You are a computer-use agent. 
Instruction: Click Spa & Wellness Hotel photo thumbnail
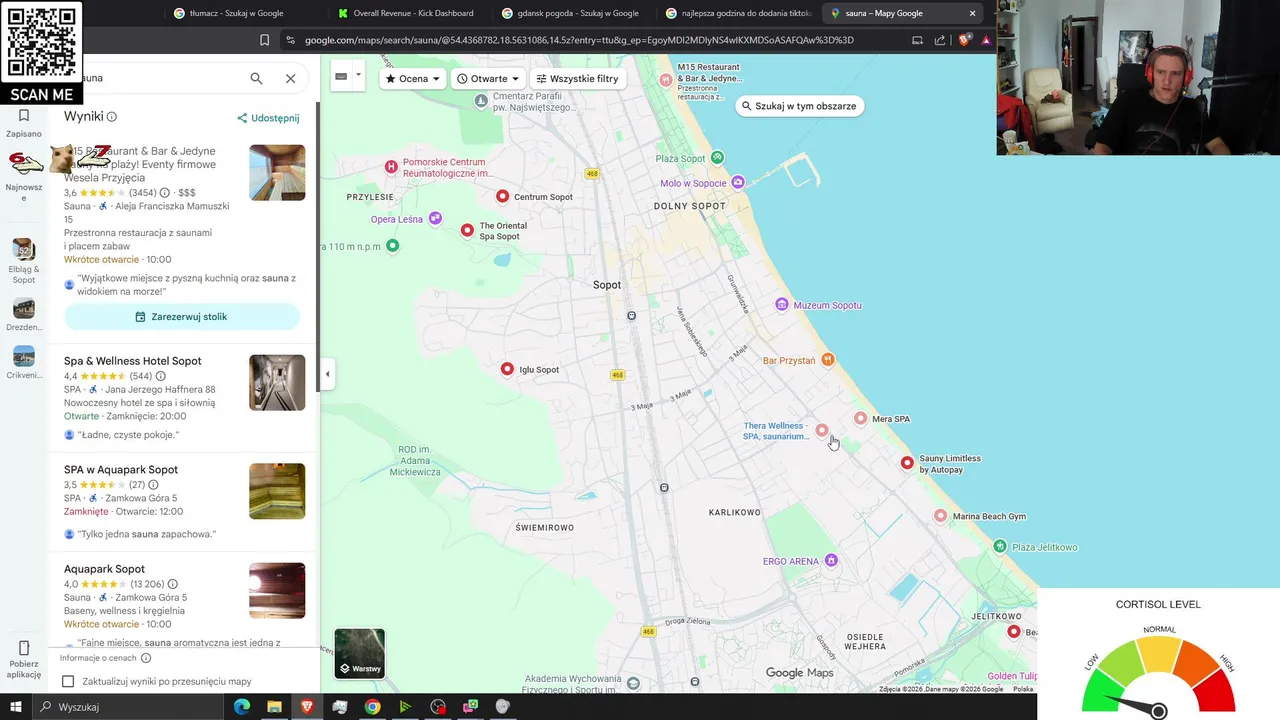point(277,382)
